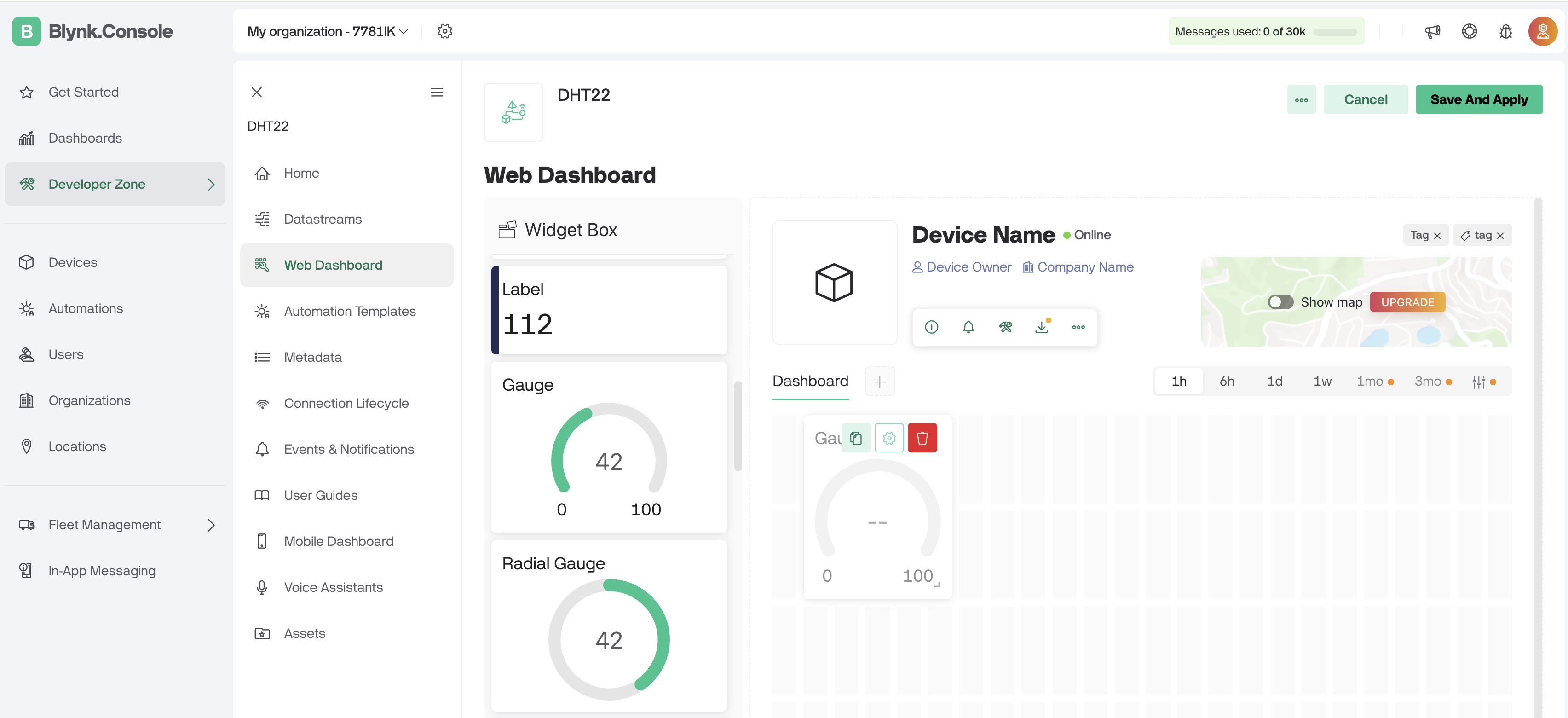Open the Assets section
This screenshot has width=1568, height=718.
coord(347,633)
